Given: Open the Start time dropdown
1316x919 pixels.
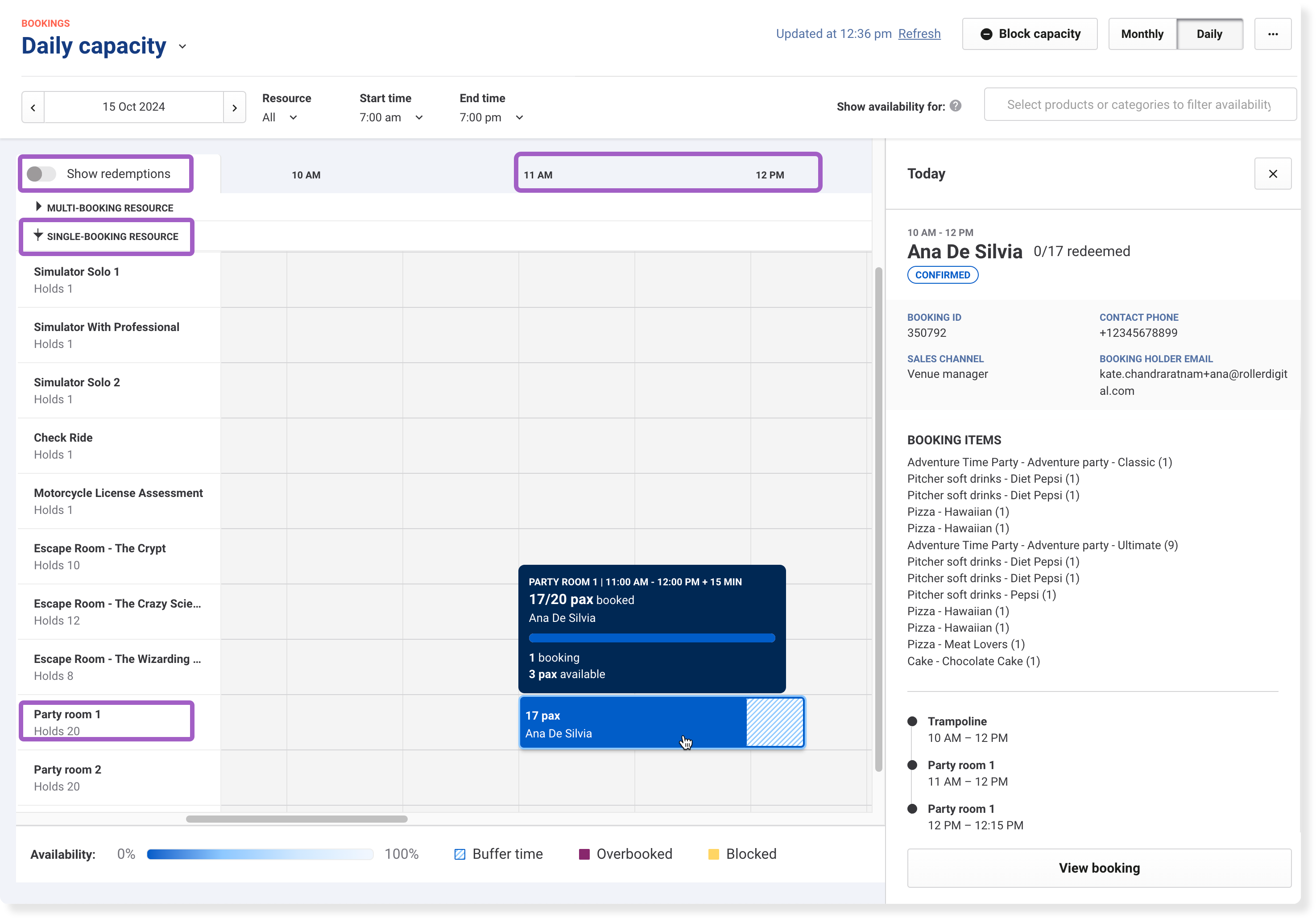Looking at the screenshot, I should pos(391,117).
